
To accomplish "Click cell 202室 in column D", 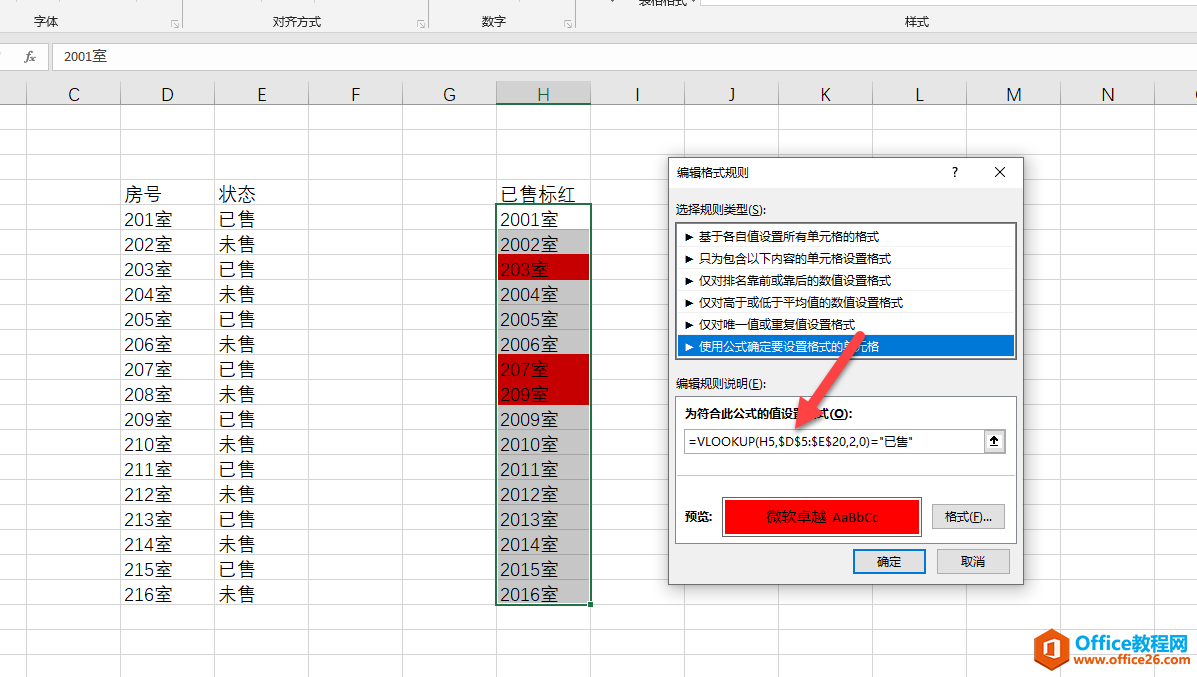I will tap(167, 244).
